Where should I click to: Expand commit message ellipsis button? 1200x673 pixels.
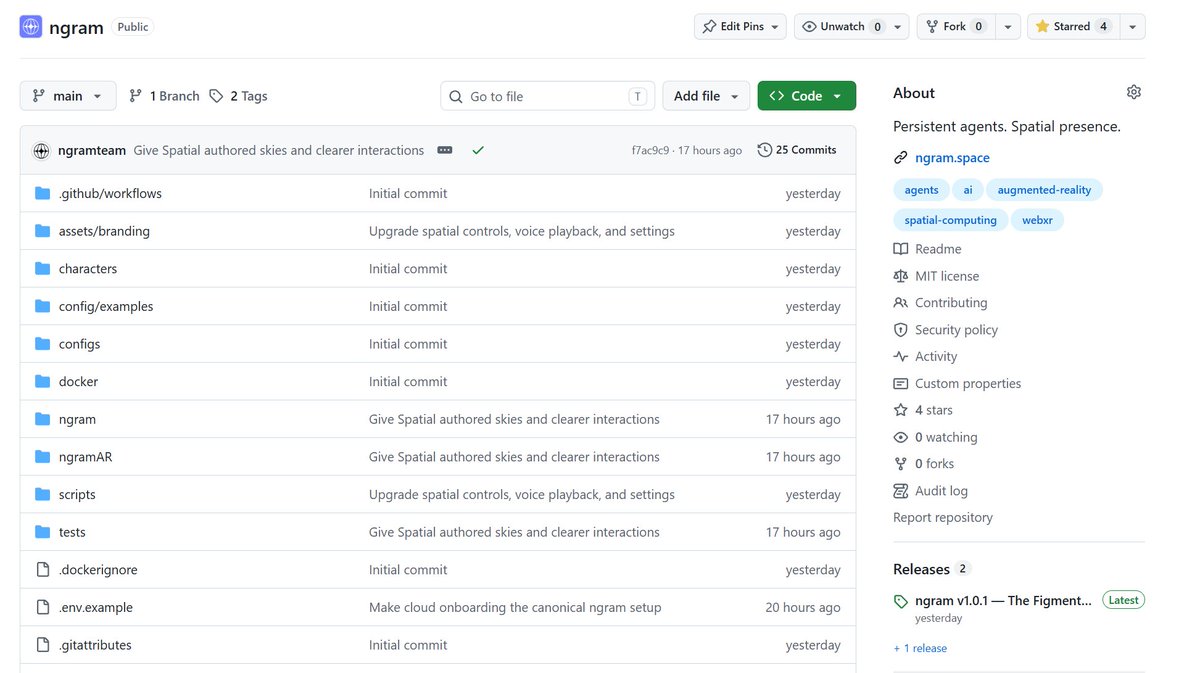pyautogui.click(x=445, y=150)
